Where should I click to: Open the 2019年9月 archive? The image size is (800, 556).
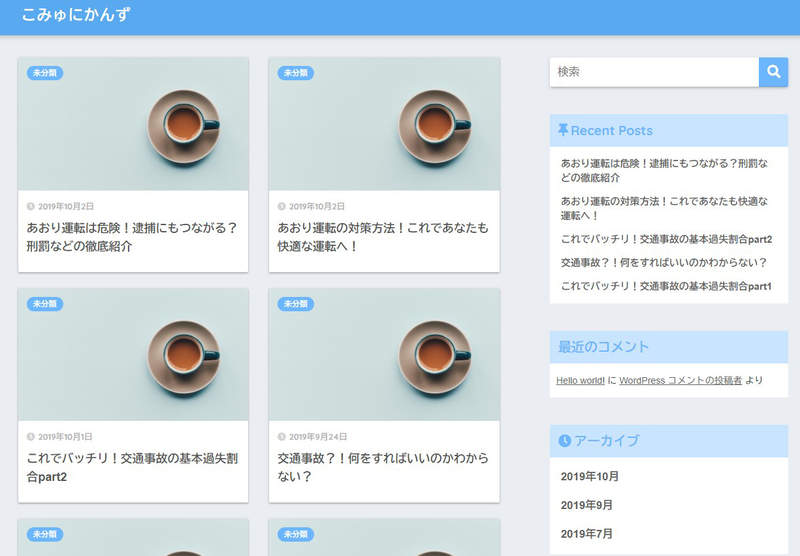pyautogui.click(x=587, y=505)
